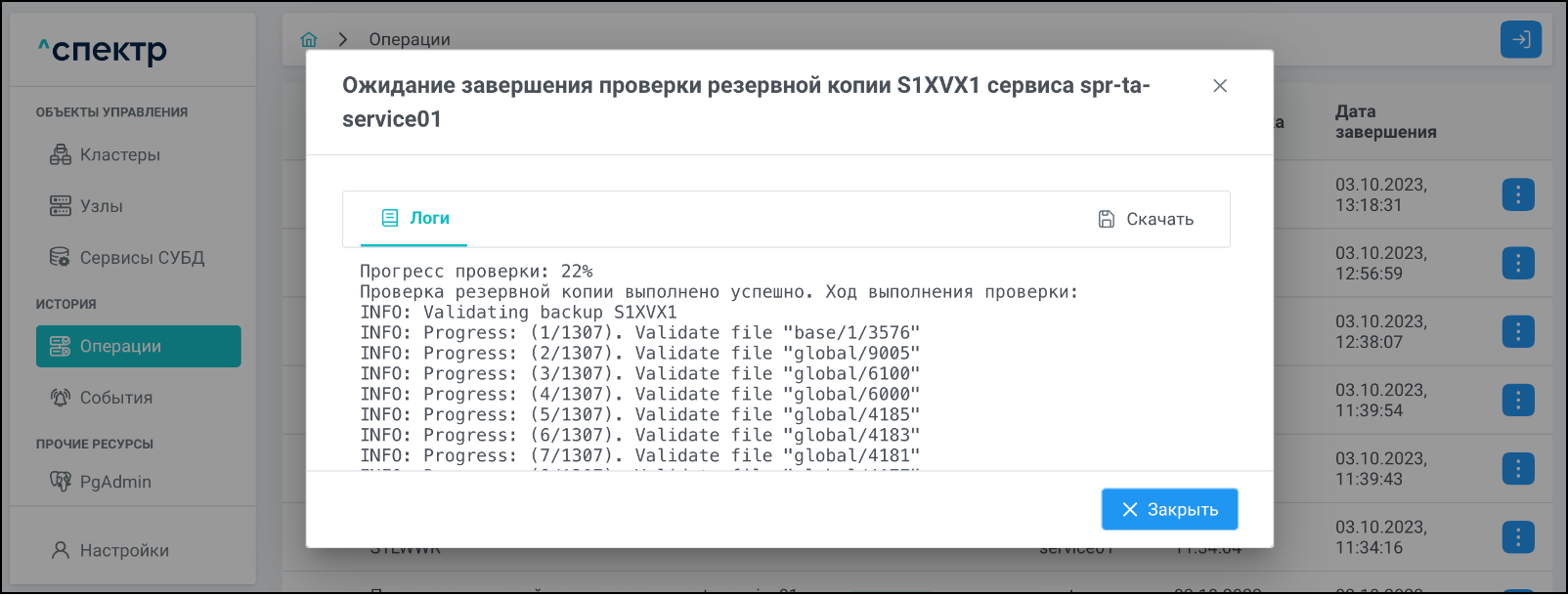Open Узлы in sidebar
The height and width of the screenshot is (596, 1568).
(x=138, y=206)
